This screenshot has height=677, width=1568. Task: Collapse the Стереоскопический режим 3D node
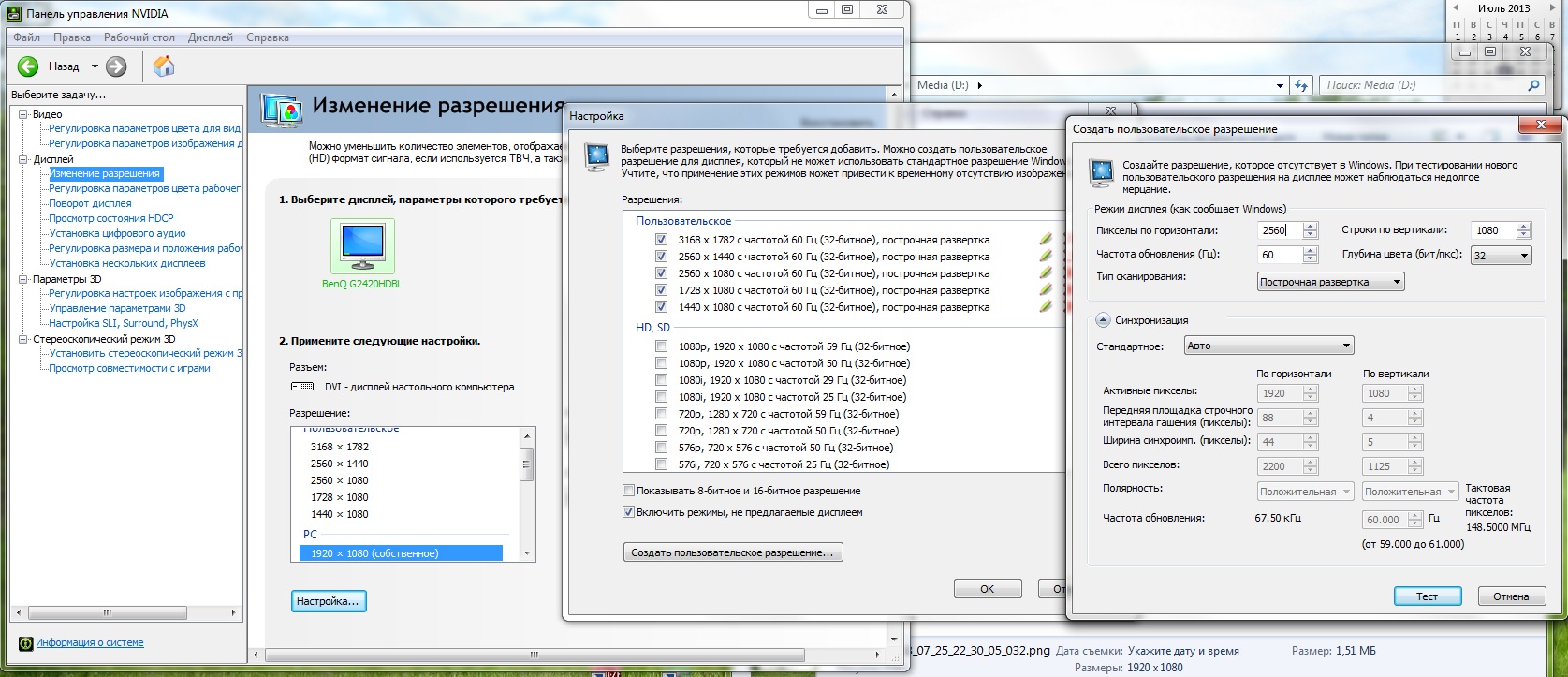point(23,339)
